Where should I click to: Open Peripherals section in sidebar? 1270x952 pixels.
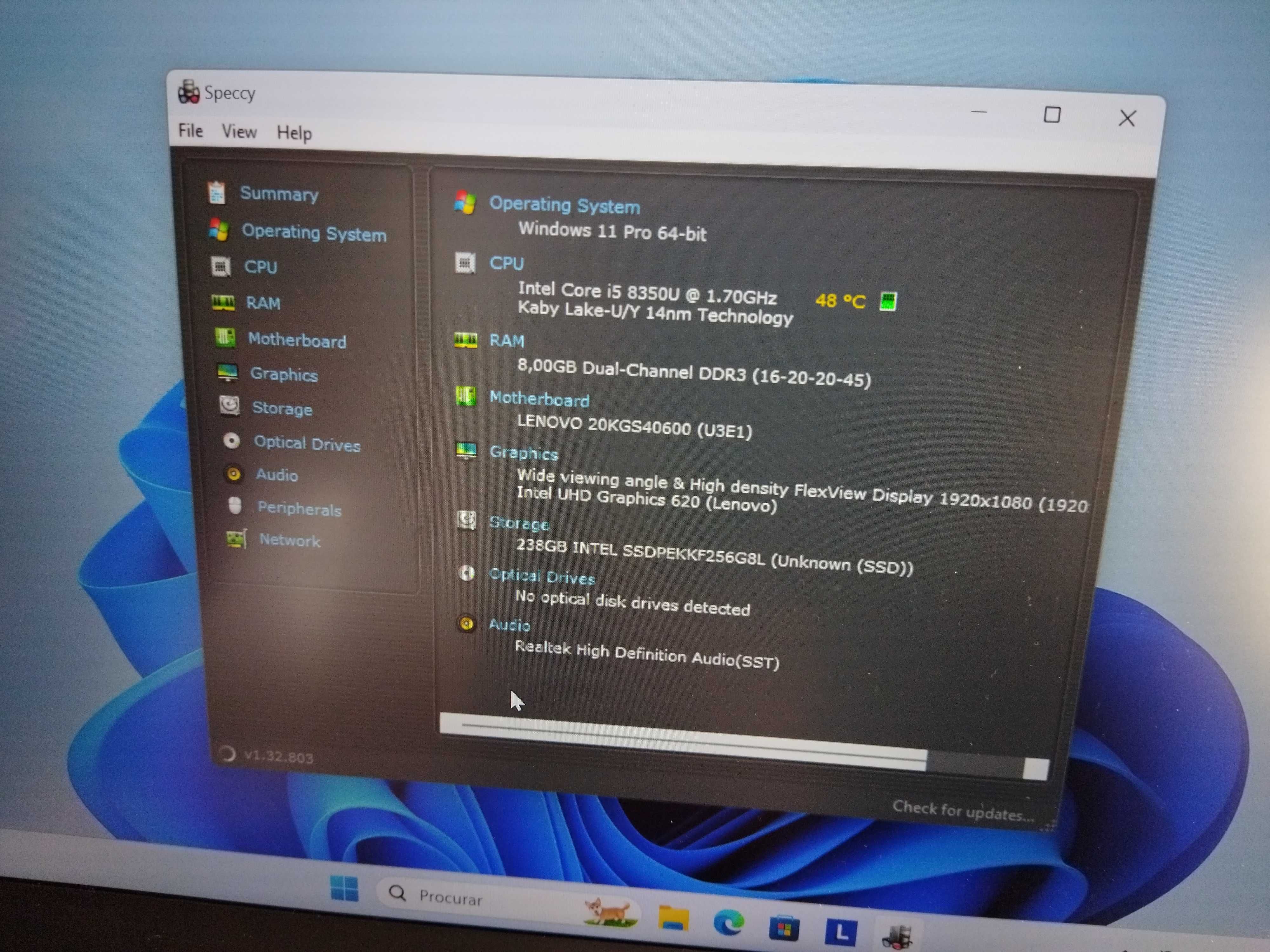click(299, 508)
